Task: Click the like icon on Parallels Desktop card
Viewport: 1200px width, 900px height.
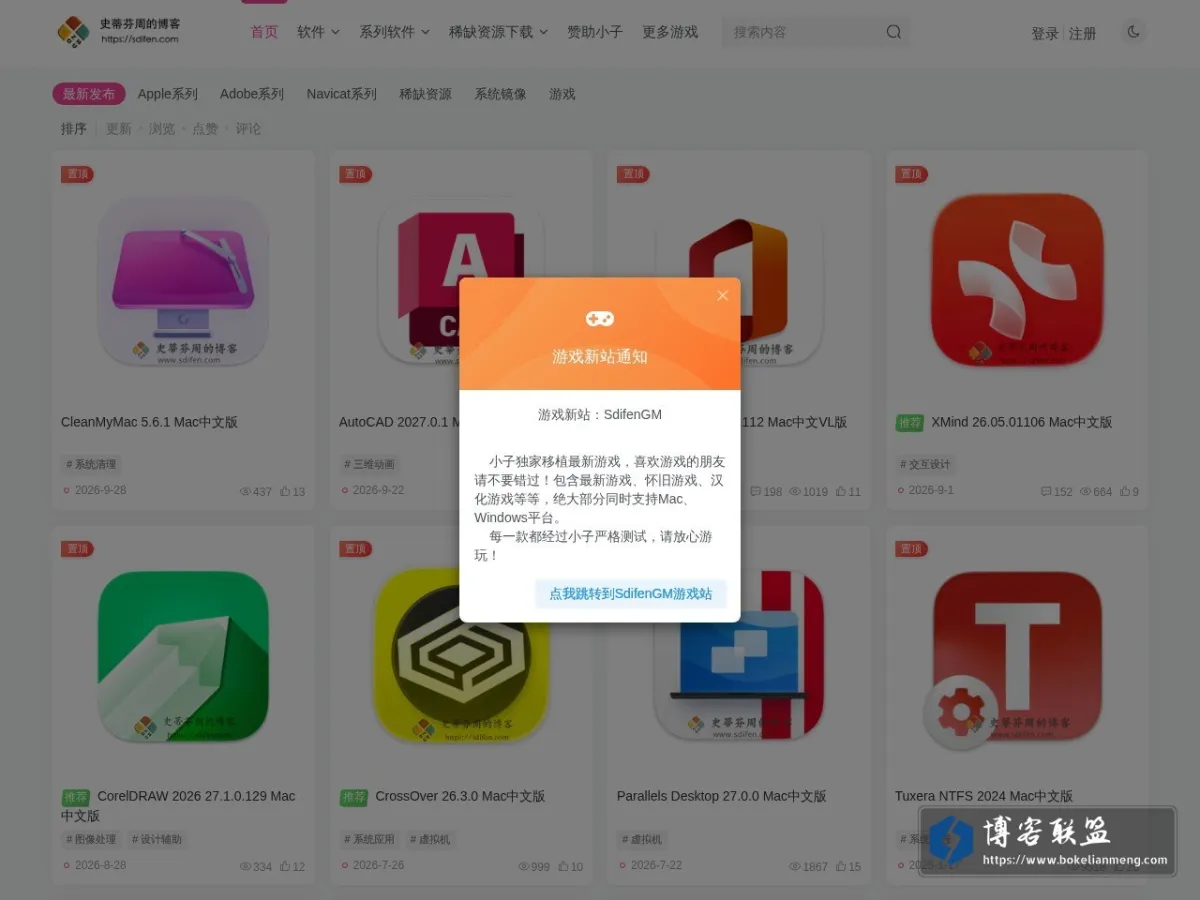Action: pyautogui.click(x=841, y=866)
